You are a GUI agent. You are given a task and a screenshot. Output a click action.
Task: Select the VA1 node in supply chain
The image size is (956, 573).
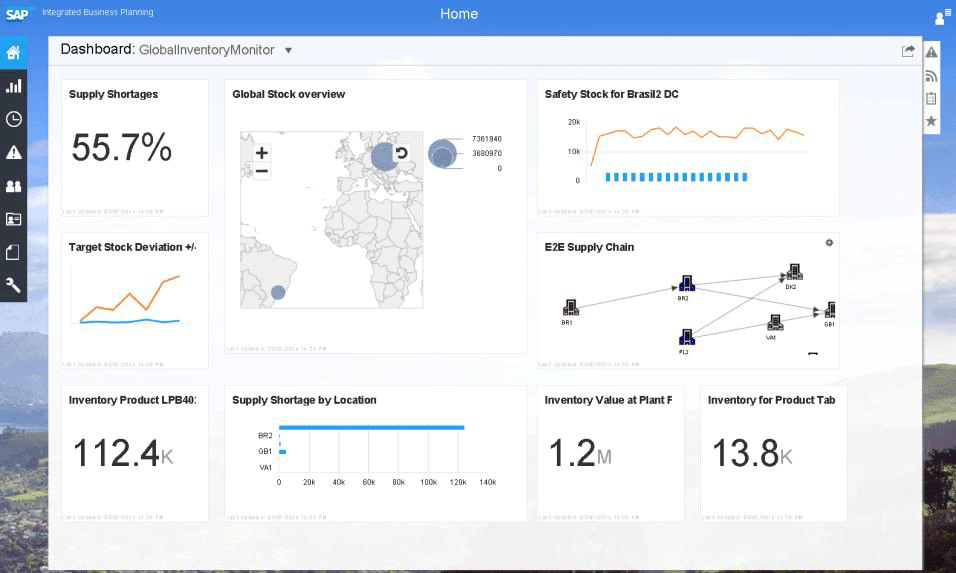(775, 322)
